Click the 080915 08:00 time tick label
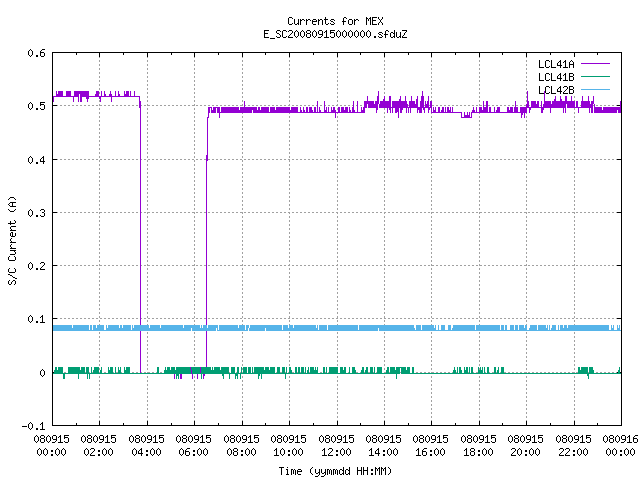The width and height of the screenshot is (640, 480). click(x=241, y=446)
